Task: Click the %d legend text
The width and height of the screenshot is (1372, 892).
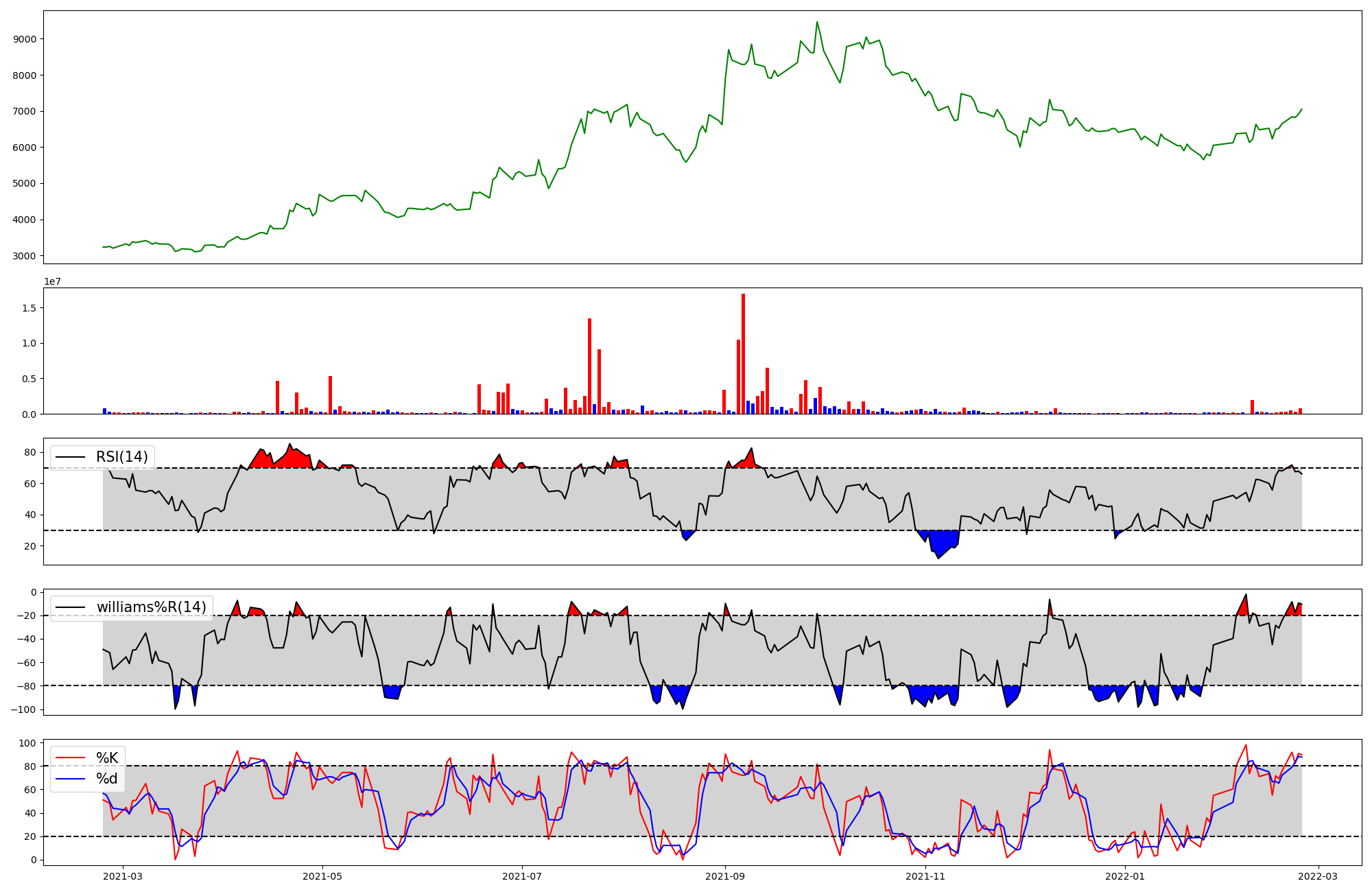Action: click(107, 779)
